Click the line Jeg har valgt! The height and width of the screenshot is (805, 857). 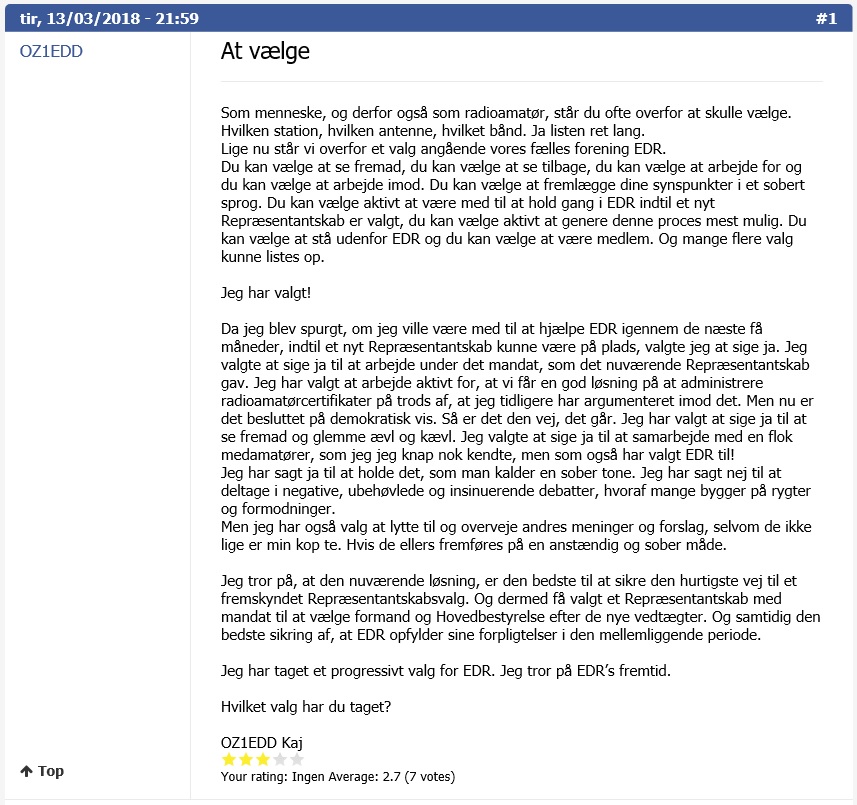[x=266, y=293]
